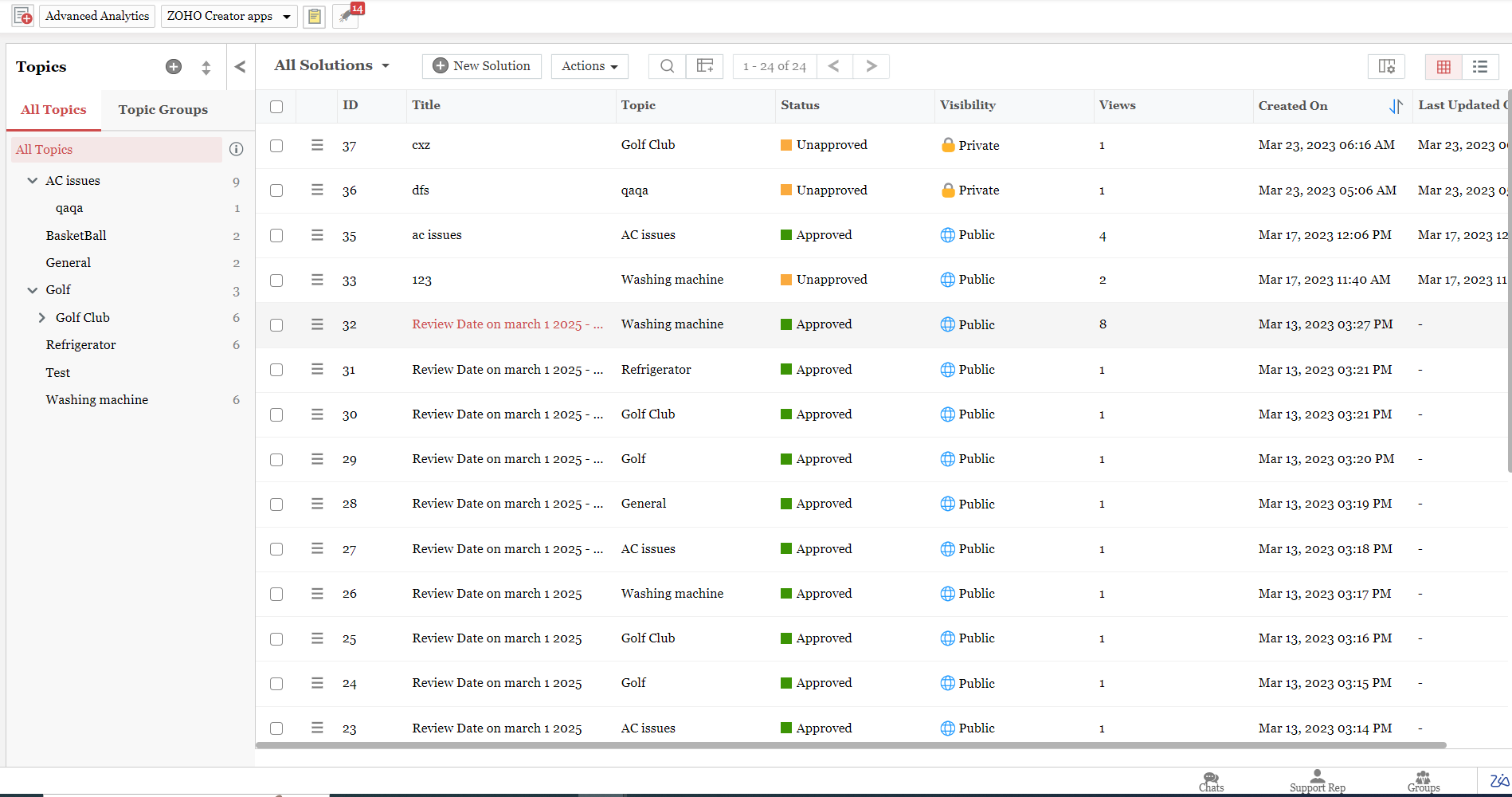Check the row for solution ID 32
The height and width of the screenshot is (797, 1512).
(276, 325)
